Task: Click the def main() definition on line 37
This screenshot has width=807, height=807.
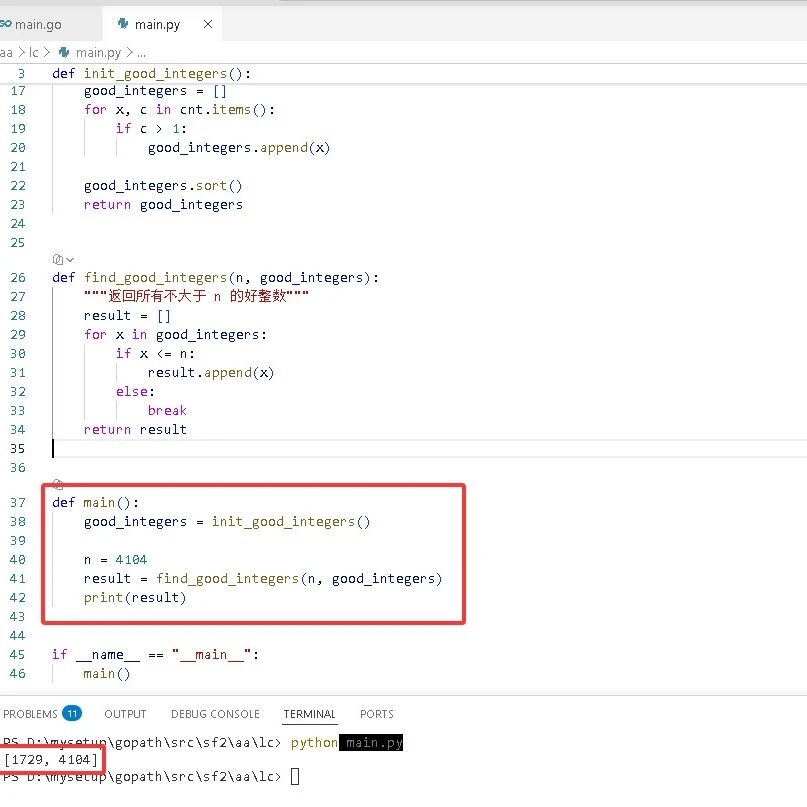Action: (x=95, y=502)
